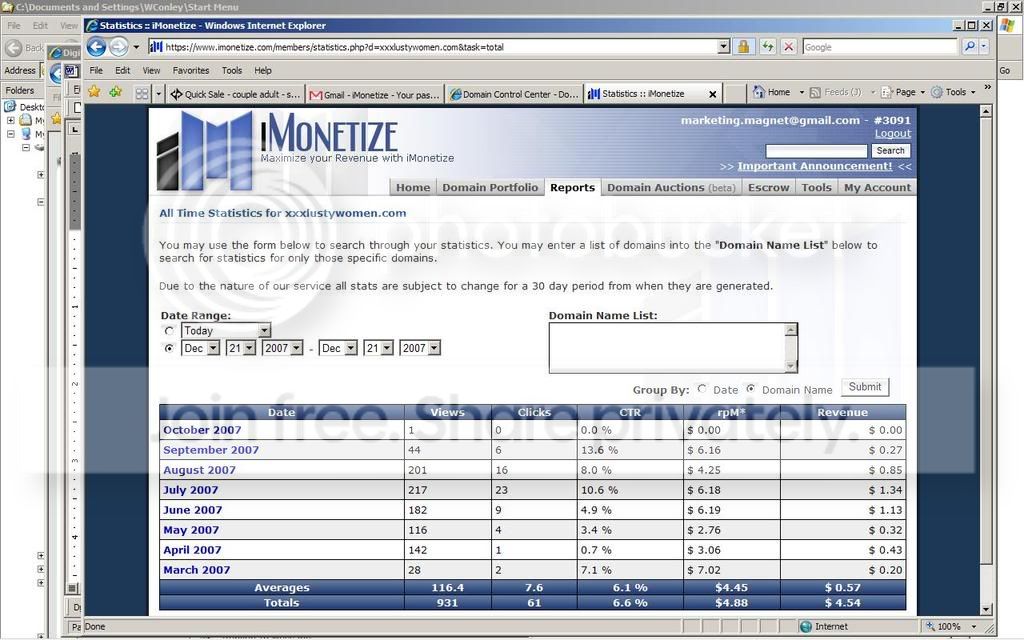The image size is (1024, 640).
Task: Click the Home house icon in command bar
Action: (758, 92)
